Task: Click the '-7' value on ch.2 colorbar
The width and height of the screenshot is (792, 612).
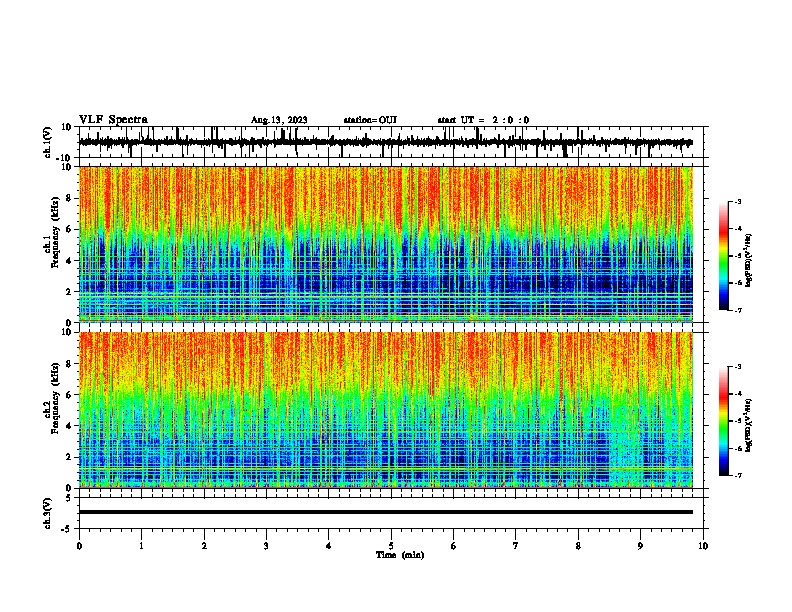Action: (738, 475)
